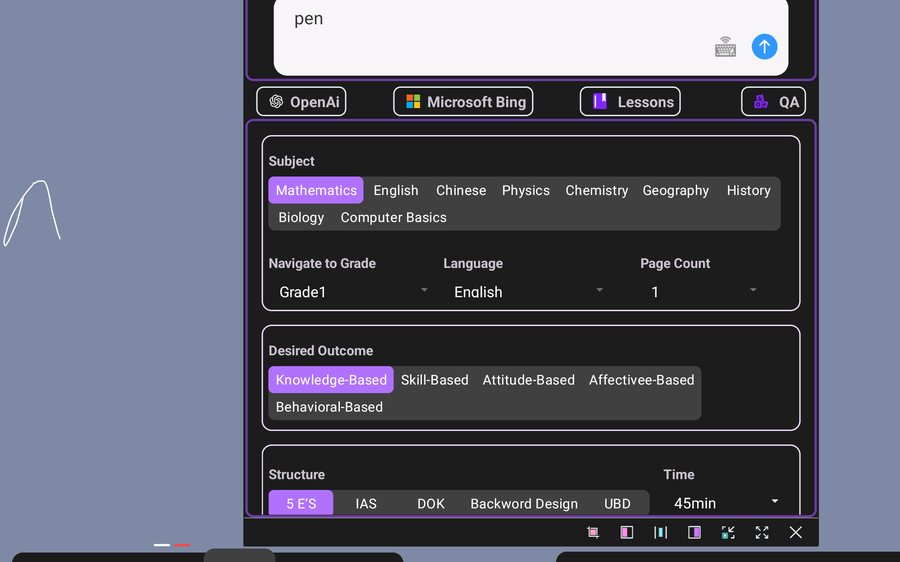
Task: Open the QA tab
Action: click(x=774, y=102)
